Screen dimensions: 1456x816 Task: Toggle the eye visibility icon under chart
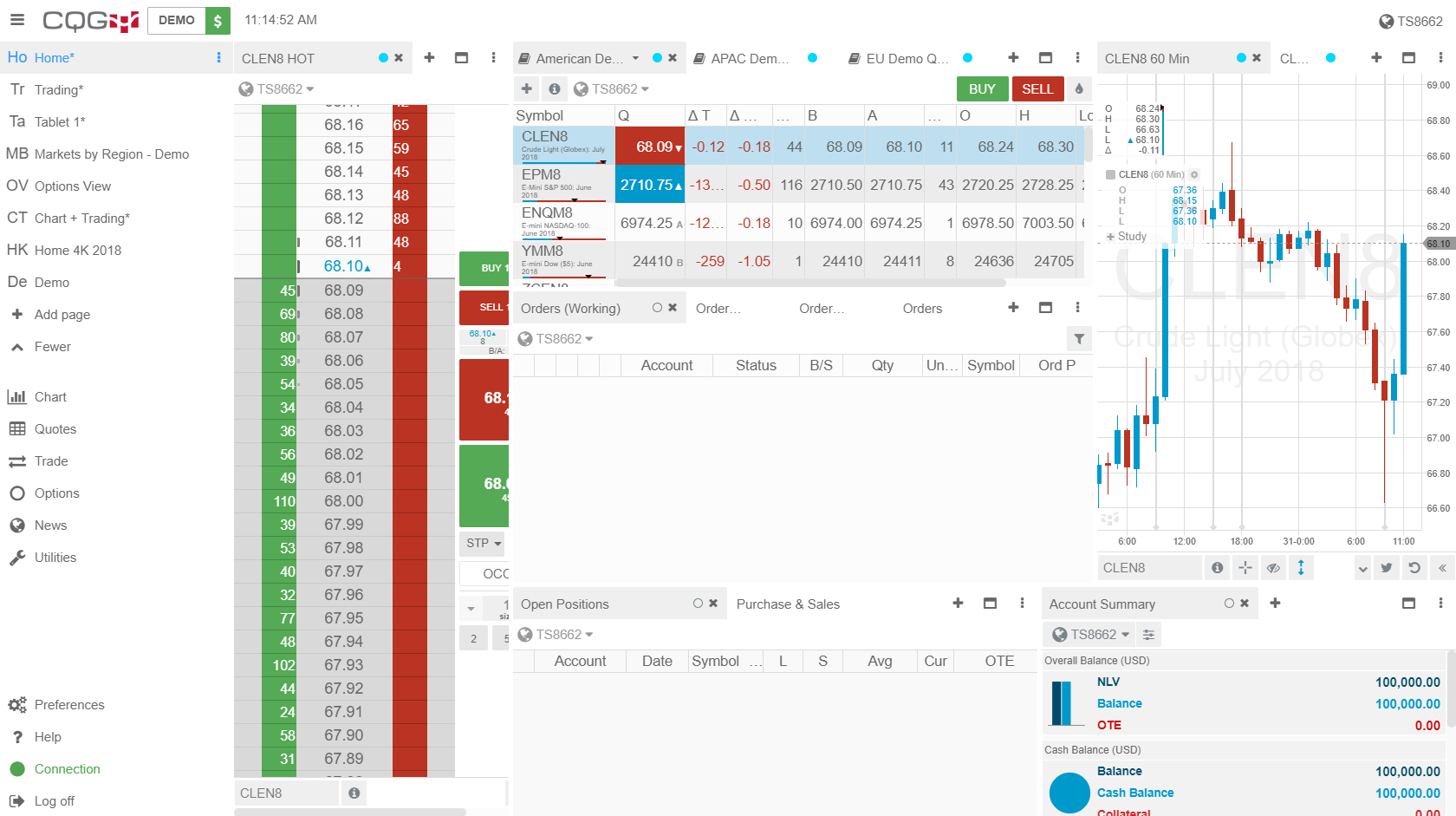(1273, 568)
